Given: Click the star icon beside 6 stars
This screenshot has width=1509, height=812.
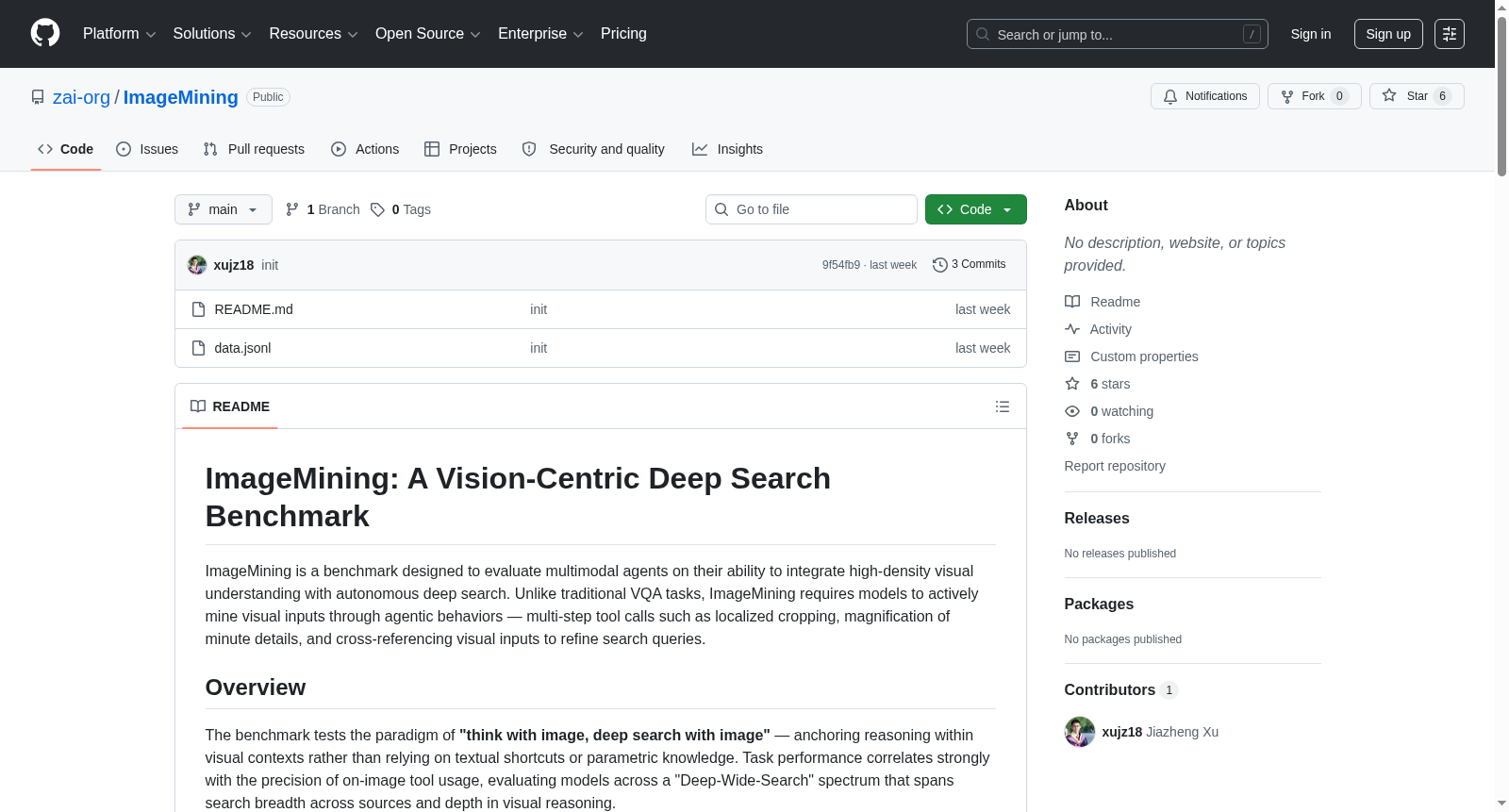Looking at the screenshot, I should [1072, 384].
